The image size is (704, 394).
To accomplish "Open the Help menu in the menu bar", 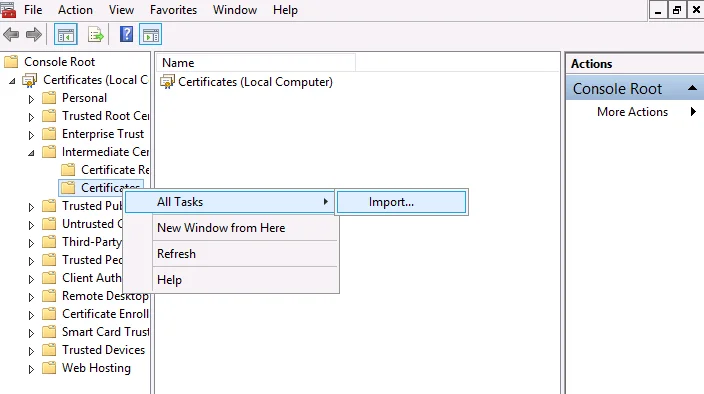I will [285, 10].
